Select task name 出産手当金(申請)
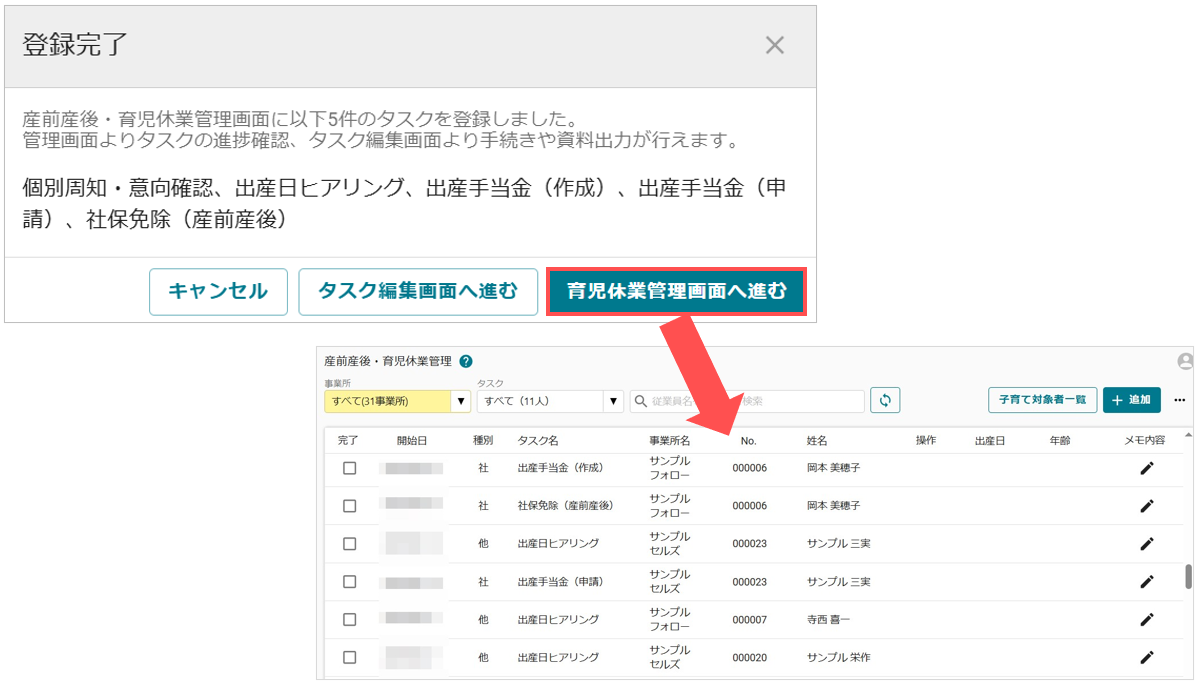 coord(560,582)
